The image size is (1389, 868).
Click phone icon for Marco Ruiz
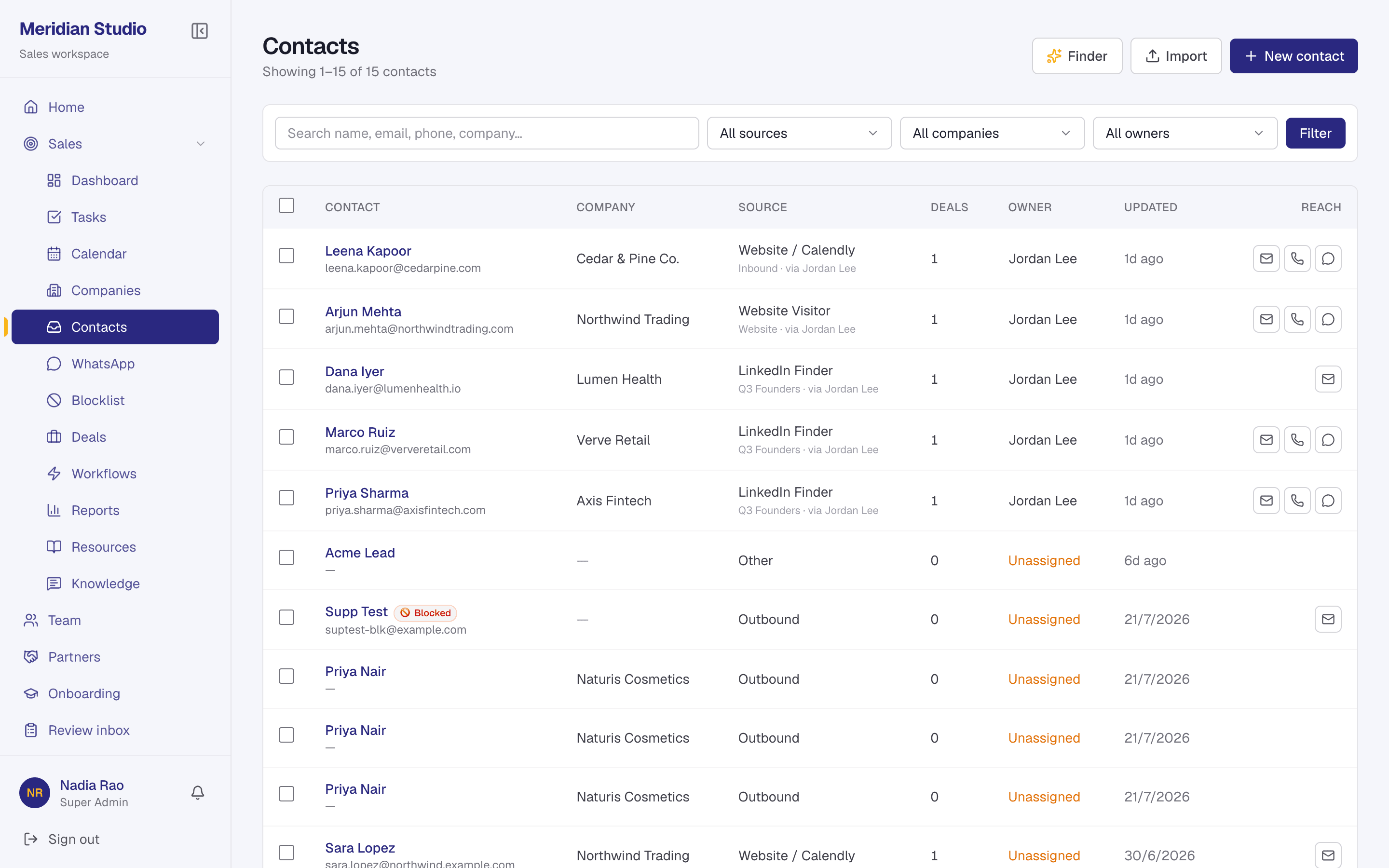[1297, 440]
